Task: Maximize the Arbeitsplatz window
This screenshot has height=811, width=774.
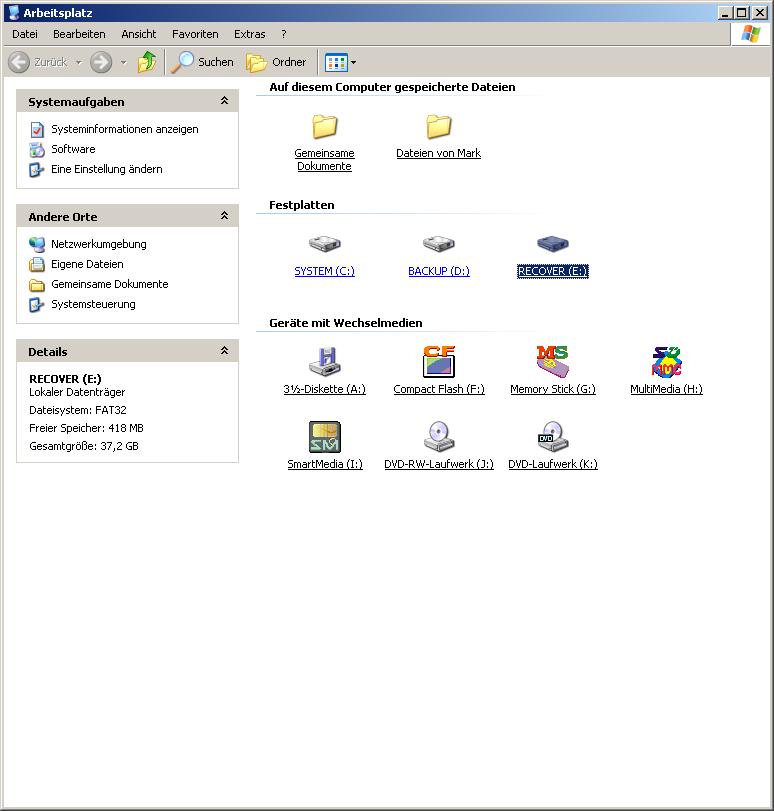Action: pos(742,13)
